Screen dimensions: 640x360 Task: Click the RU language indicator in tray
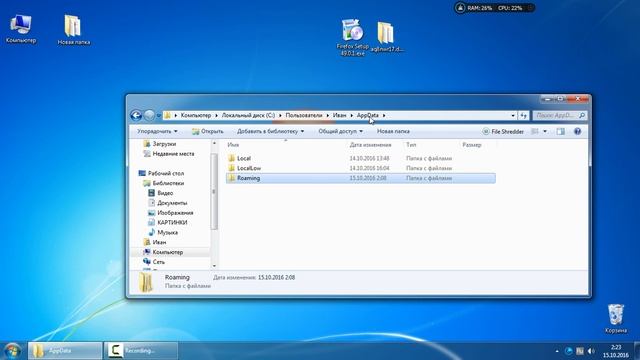point(580,351)
